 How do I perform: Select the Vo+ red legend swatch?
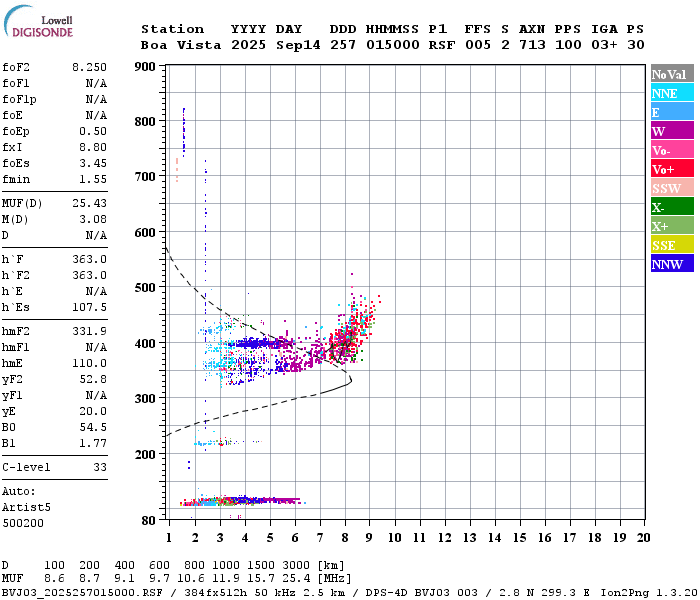pos(672,169)
